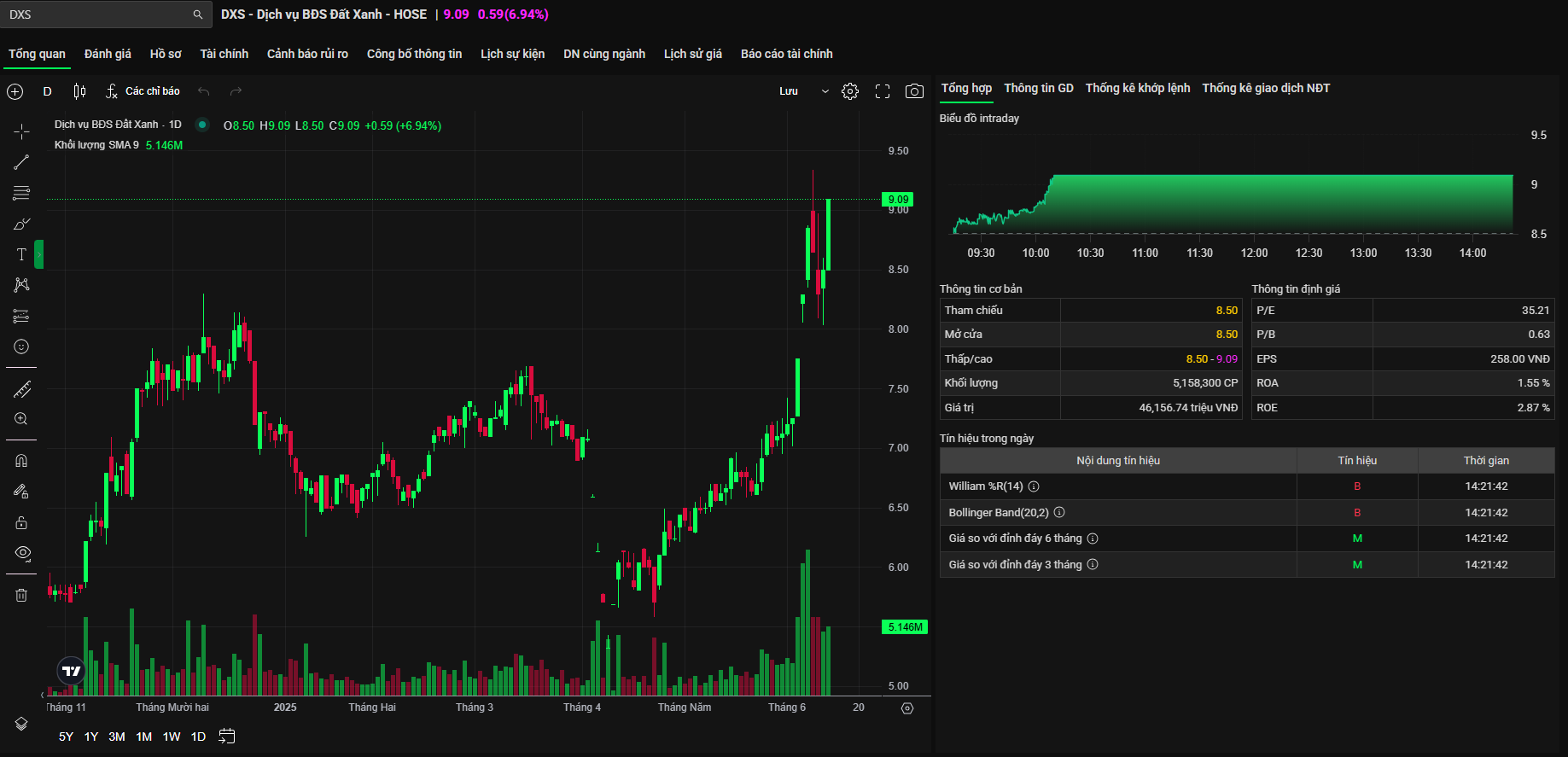Set chart range to 1W

172,737
